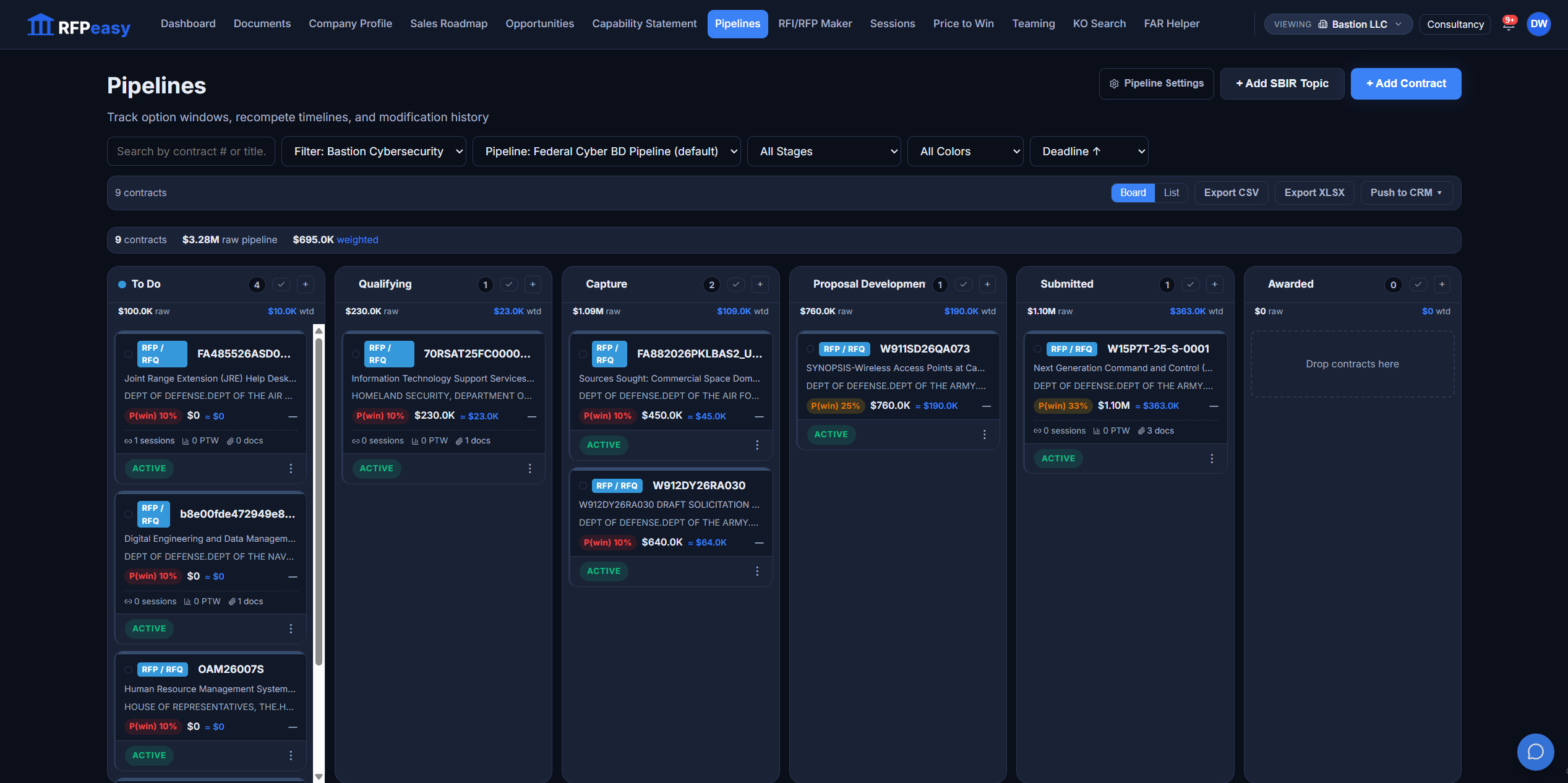
Task: Click the contract search field
Action: [191, 151]
